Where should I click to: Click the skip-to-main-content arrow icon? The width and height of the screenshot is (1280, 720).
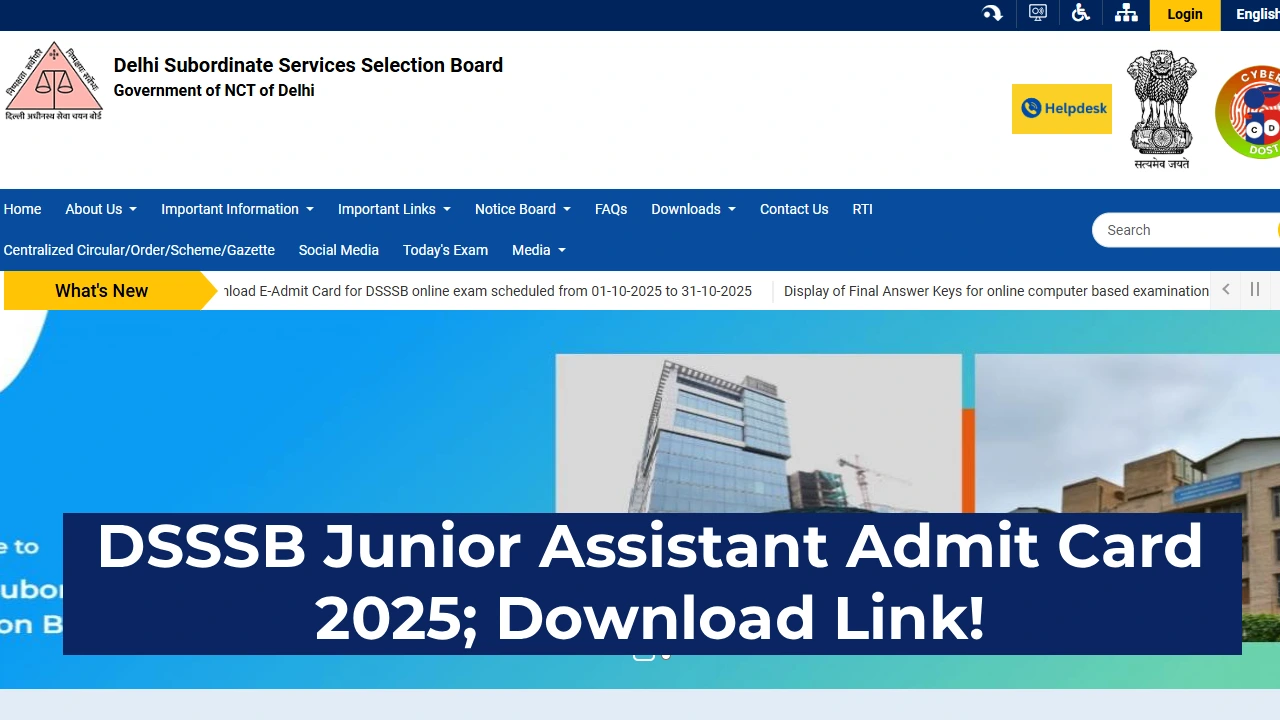pyautogui.click(x=991, y=13)
